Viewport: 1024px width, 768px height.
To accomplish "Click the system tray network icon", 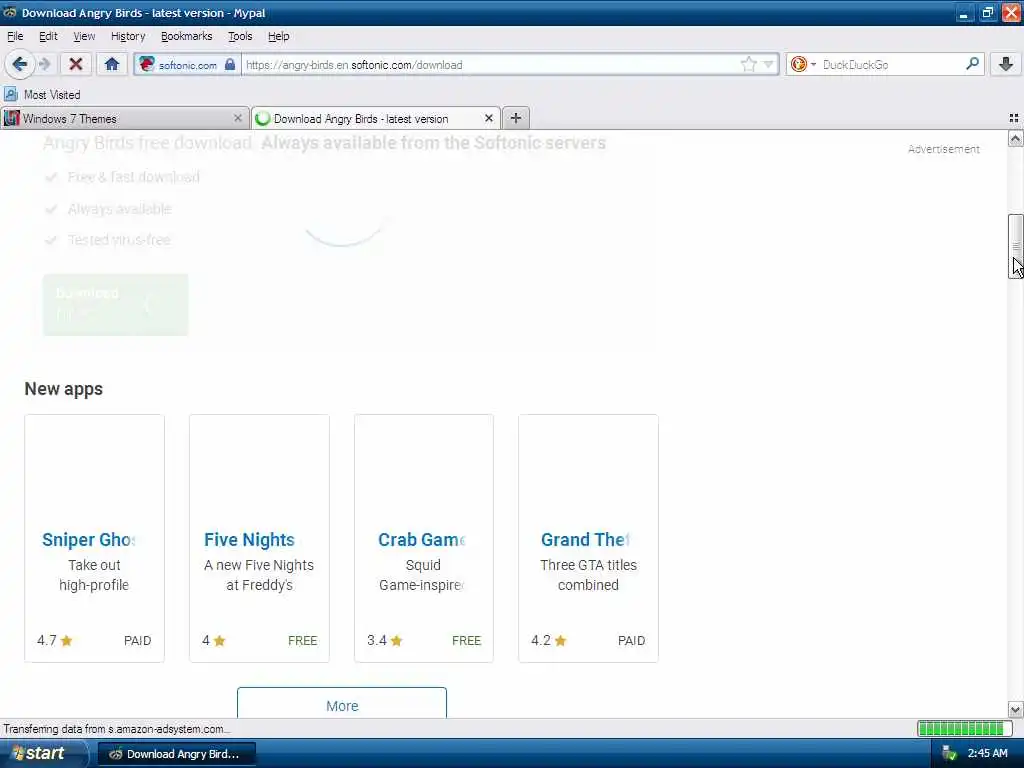I will 949,754.
